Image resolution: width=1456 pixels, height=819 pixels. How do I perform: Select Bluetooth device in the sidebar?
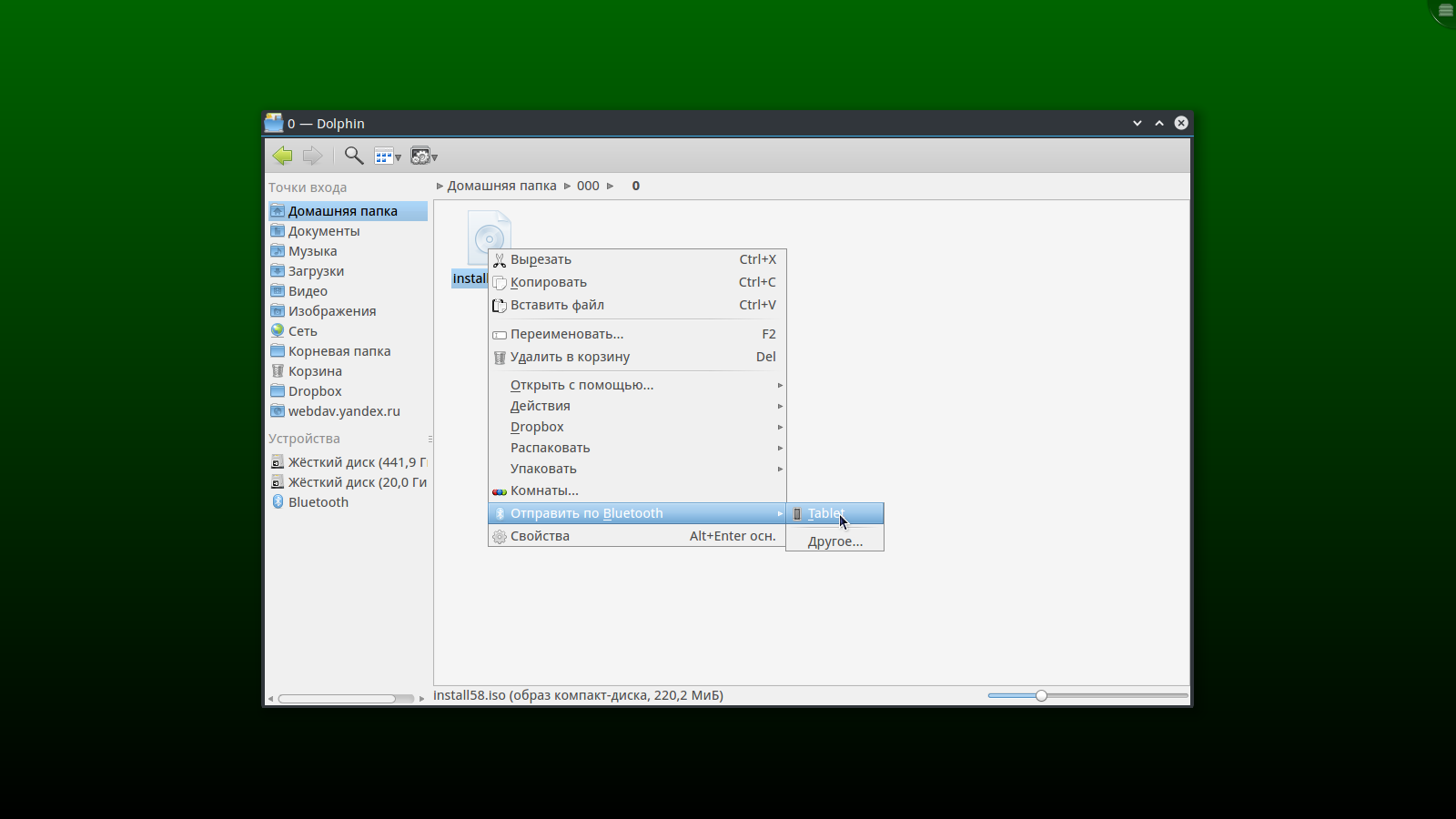[x=318, y=502]
